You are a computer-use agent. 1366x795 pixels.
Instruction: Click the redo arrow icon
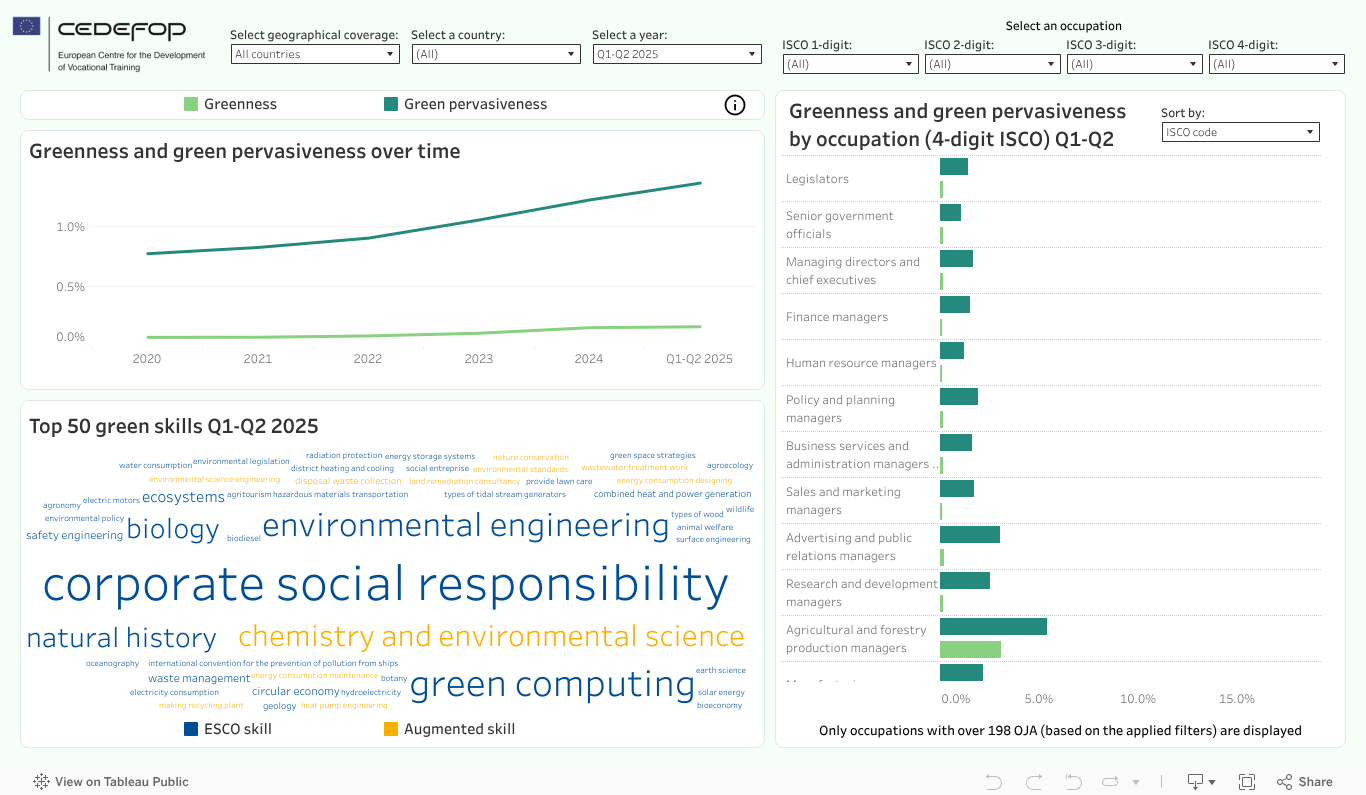coord(1034,782)
